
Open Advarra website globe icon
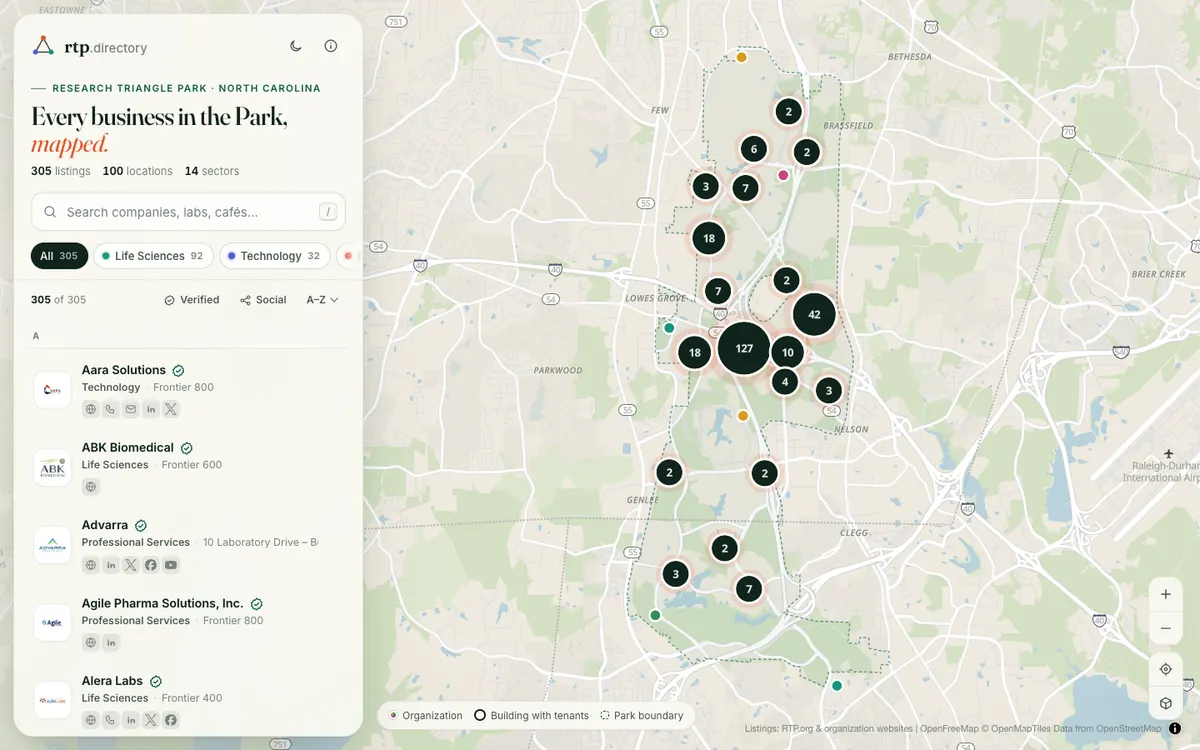coord(91,565)
